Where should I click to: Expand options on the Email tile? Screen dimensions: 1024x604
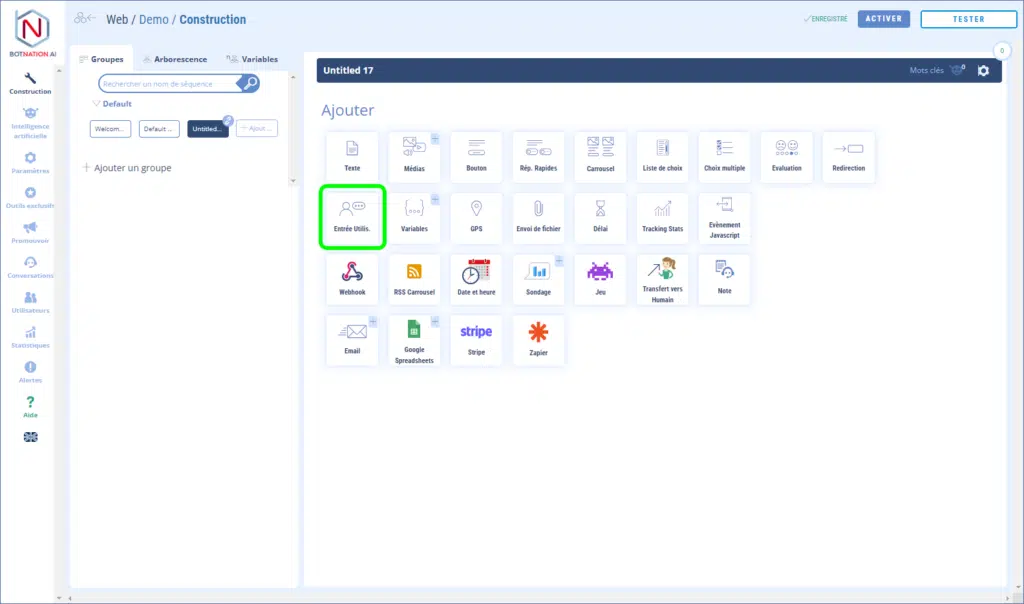373,322
